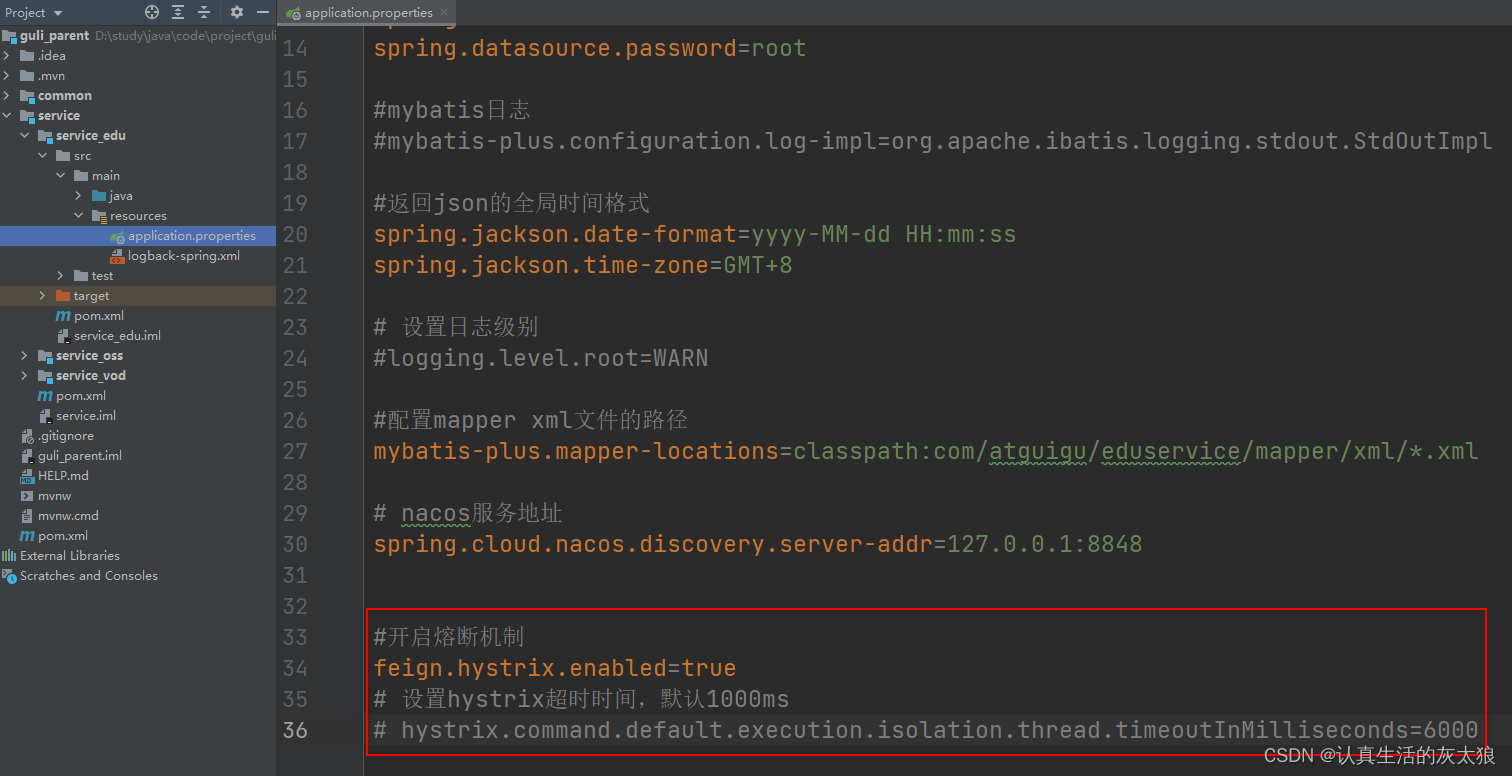Click 'feign.hystrix.enabled=true' line

(x=555, y=668)
